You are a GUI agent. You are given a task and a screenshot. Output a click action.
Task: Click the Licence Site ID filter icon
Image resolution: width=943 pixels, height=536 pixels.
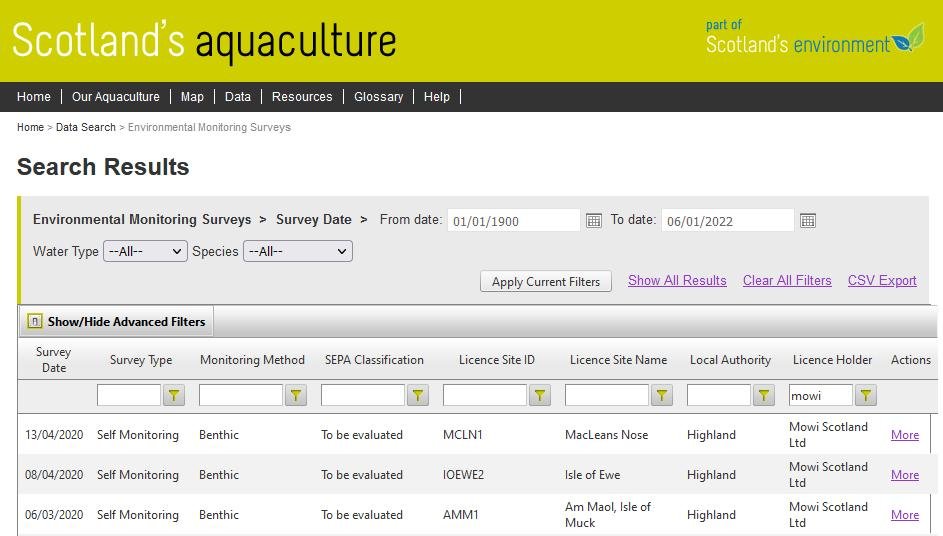pyautogui.click(x=540, y=396)
